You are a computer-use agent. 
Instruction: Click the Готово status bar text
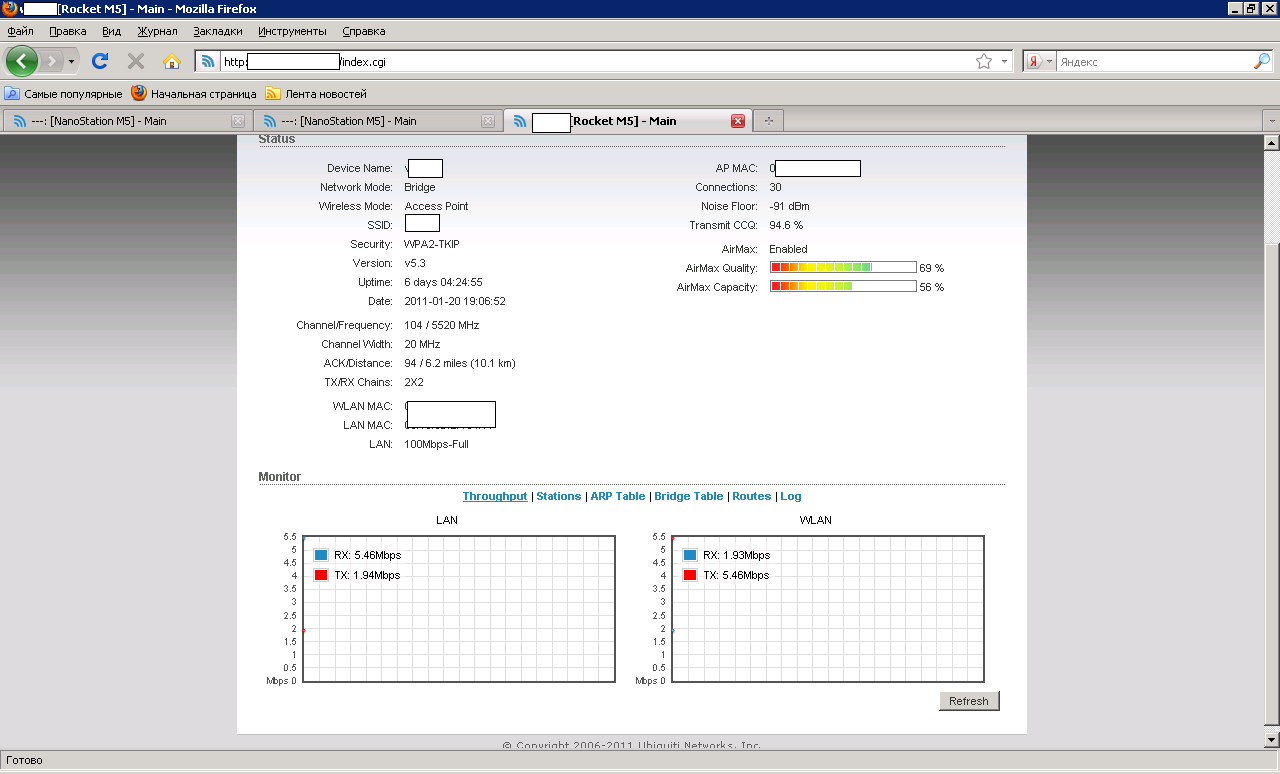(24, 760)
